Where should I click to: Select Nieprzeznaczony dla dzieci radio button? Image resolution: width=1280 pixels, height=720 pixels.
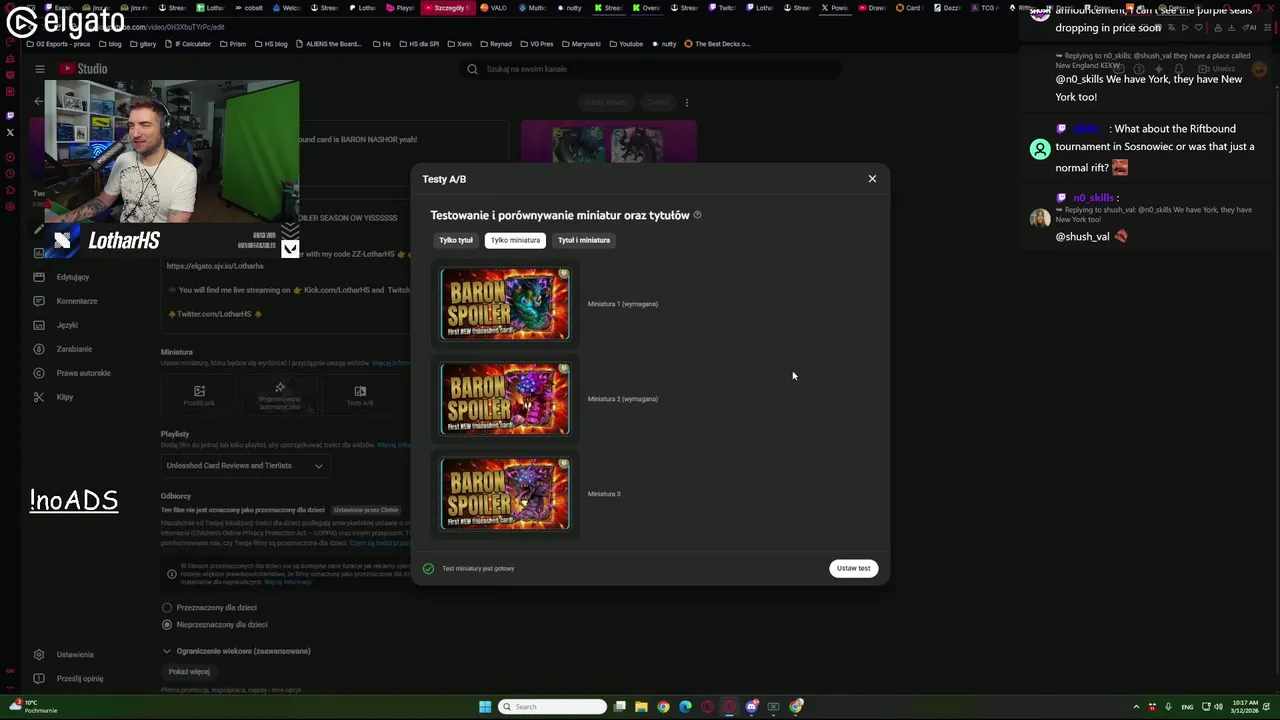click(x=167, y=625)
